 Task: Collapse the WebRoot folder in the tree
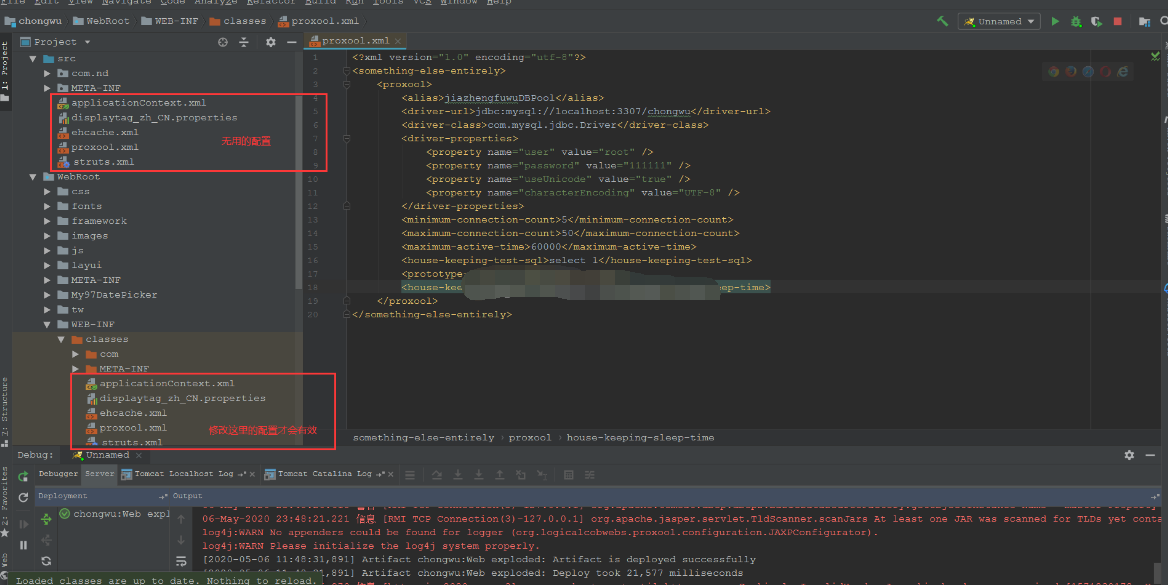[33, 177]
